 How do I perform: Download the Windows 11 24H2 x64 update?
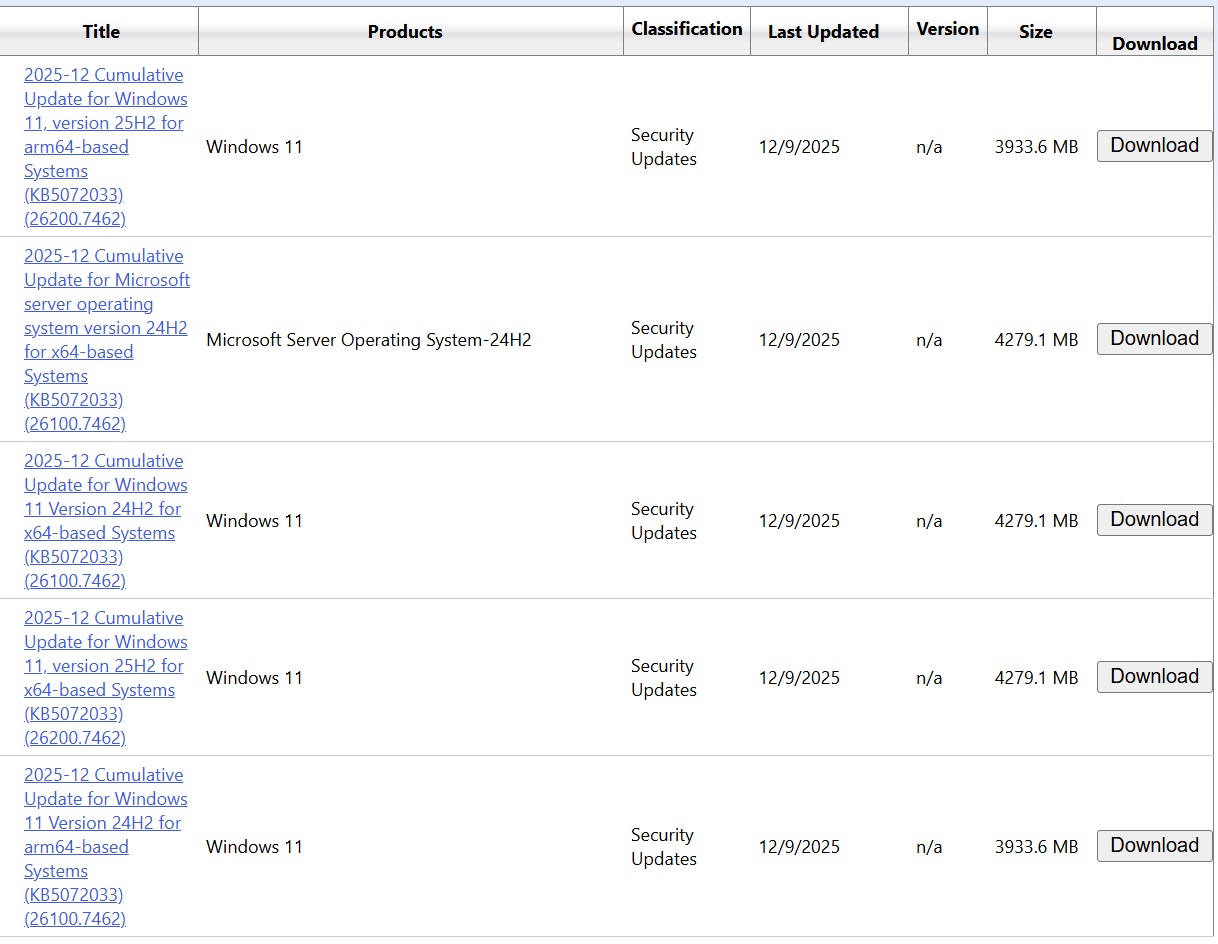coord(1154,520)
